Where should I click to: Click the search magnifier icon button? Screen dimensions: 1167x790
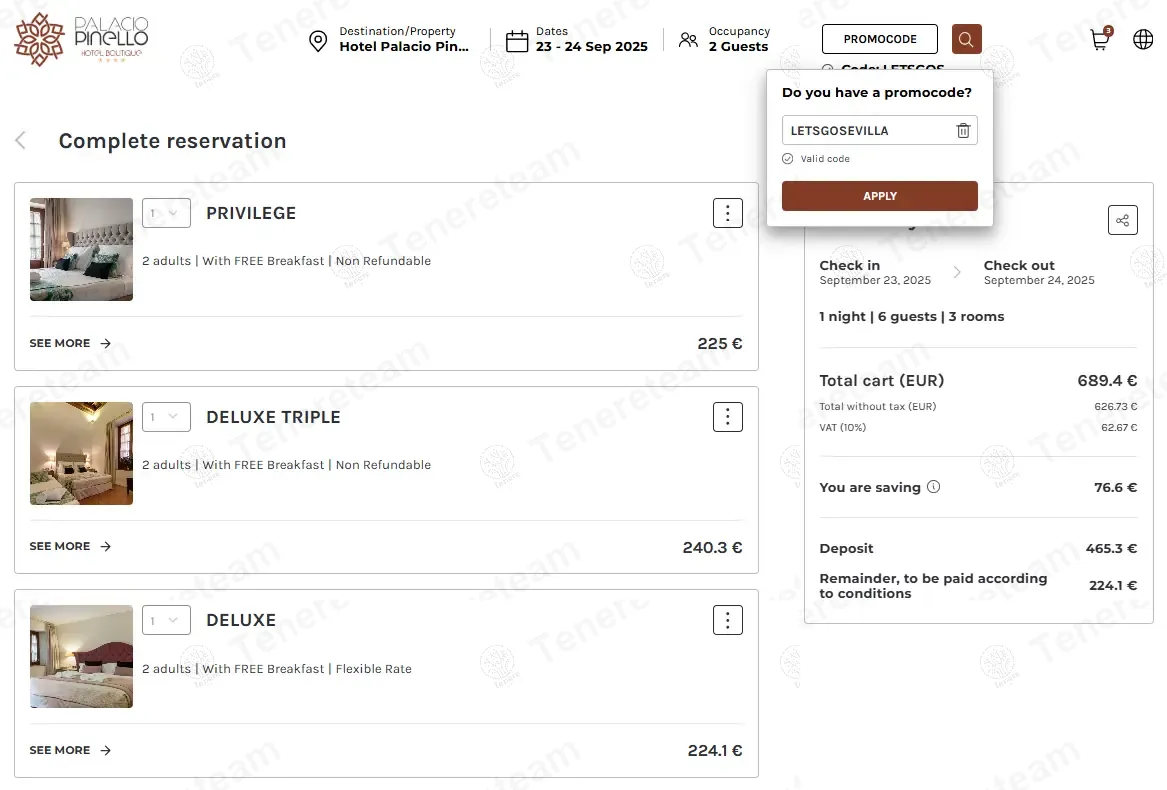[x=966, y=39]
